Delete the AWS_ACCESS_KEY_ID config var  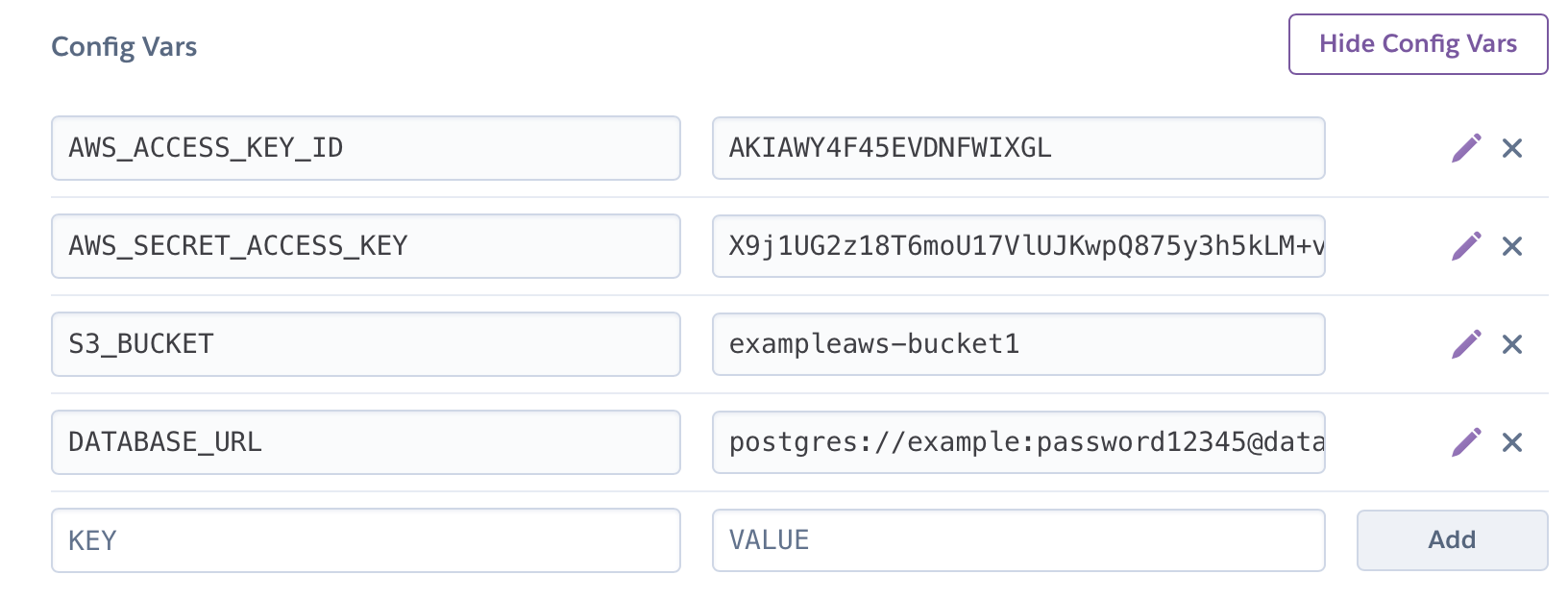(x=1512, y=148)
